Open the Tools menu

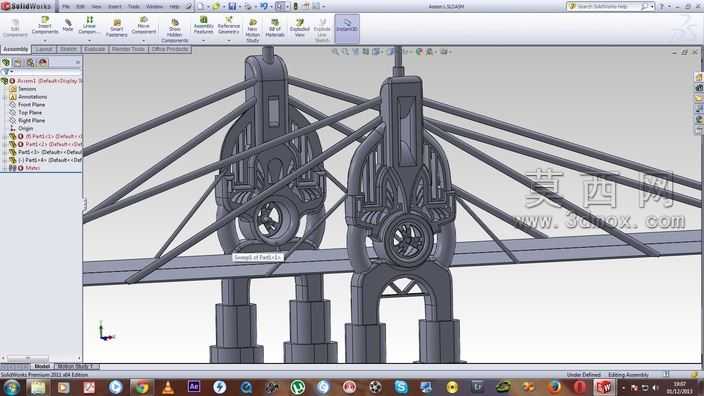134,6
